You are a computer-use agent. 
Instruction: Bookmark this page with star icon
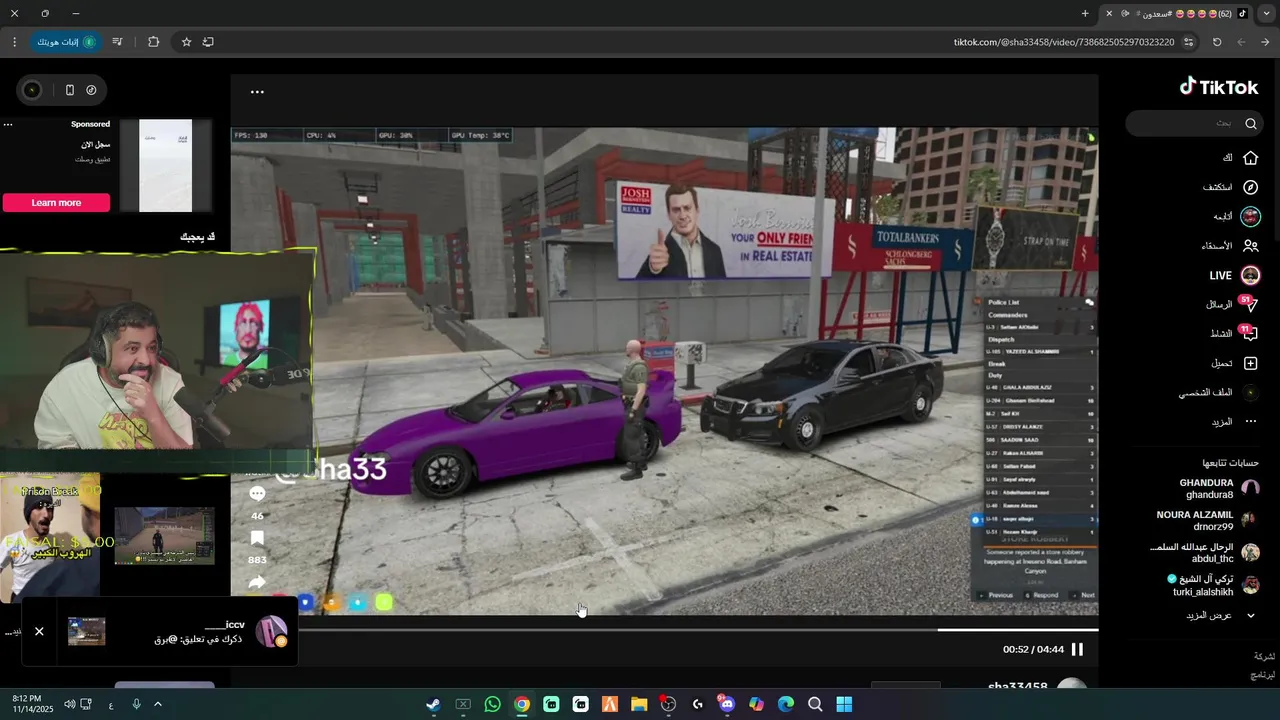(x=186, y=42)
